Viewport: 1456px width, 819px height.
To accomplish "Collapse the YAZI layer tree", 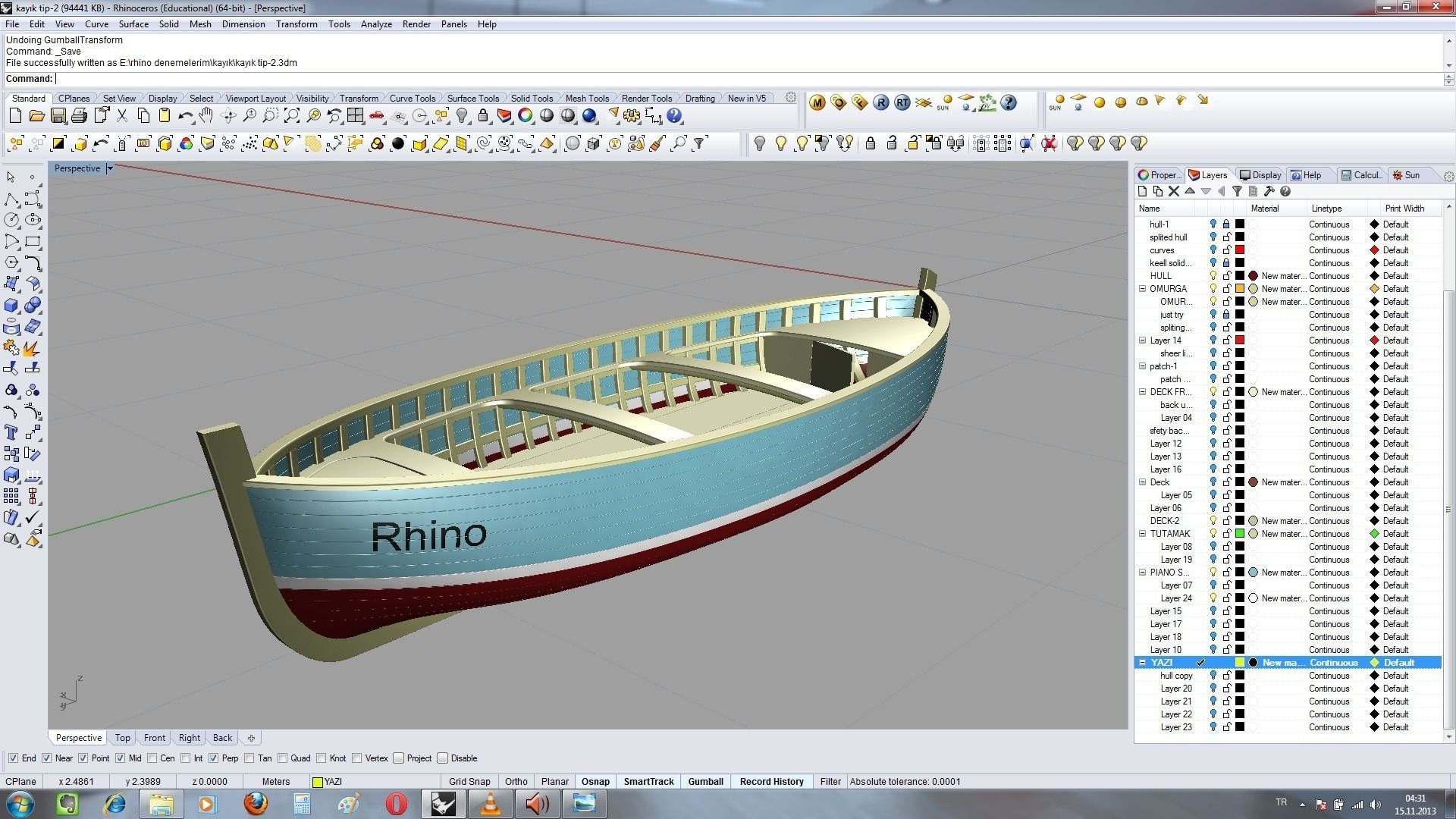I will pyautogui.click(x=1142, y=663).
